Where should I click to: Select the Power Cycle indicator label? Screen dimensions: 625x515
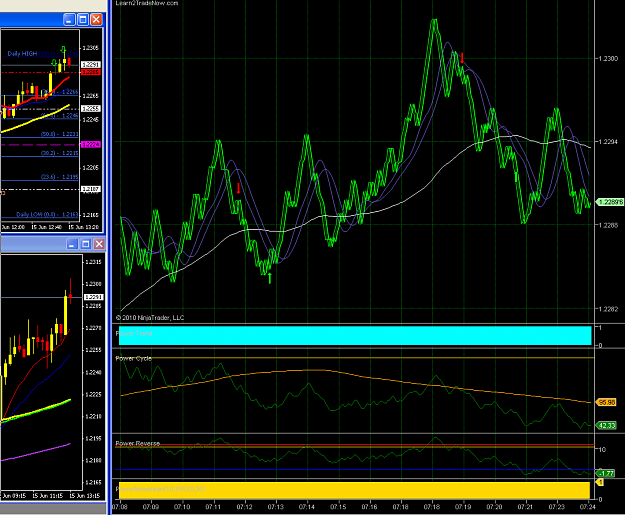[134, 358]
